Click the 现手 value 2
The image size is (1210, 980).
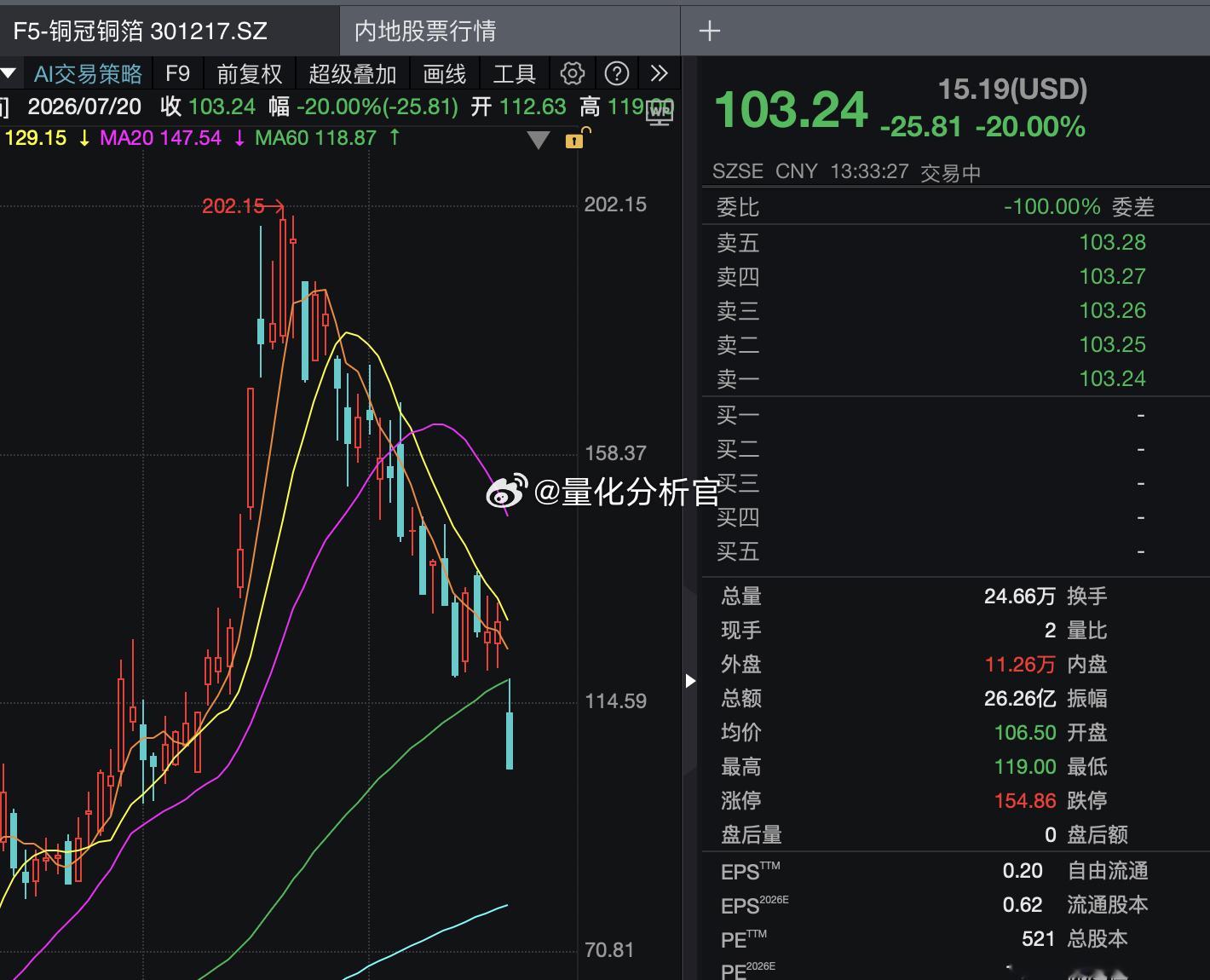pyautogui.click(x=1050, y=631)
